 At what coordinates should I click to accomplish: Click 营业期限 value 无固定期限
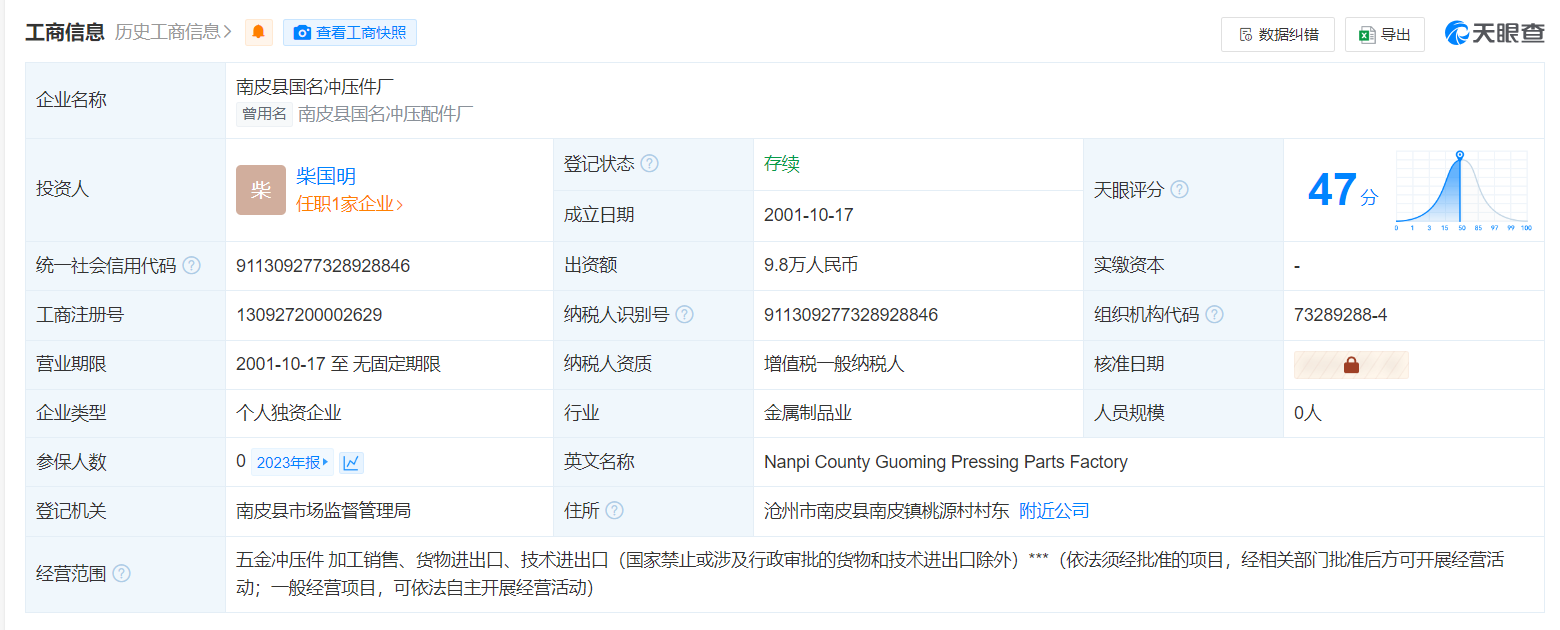(x=397, y=364)
